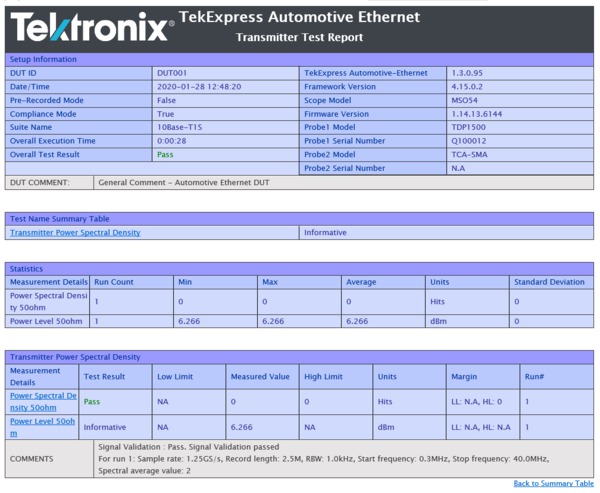This screenshot has height=493, width=600.
Task: Click the TekExpress Automotive Ethernet report title
Action: pyautogui.click(x=299, y=18)
